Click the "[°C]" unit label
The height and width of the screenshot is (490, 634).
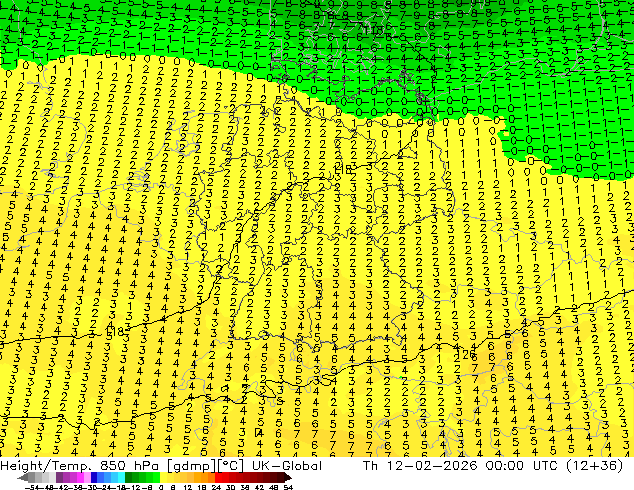coord(229,466)
